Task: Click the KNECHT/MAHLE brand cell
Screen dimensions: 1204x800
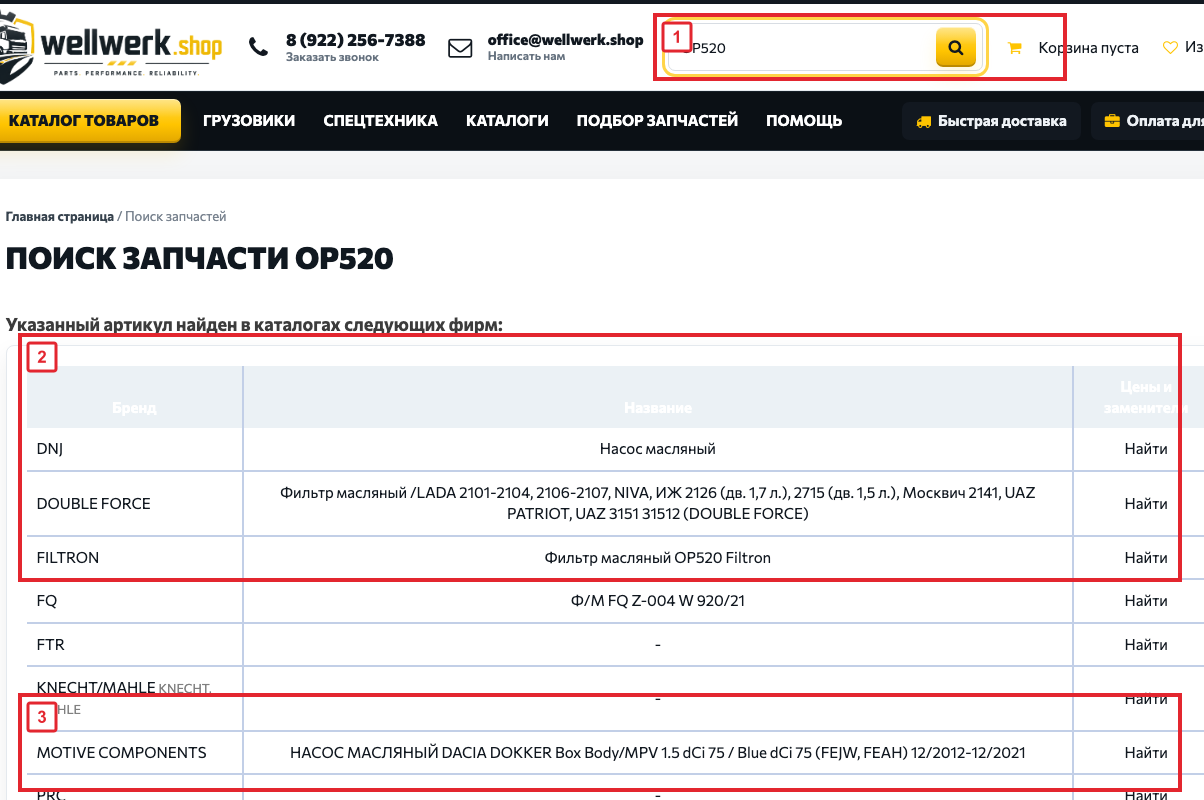Action: point(135,699)
